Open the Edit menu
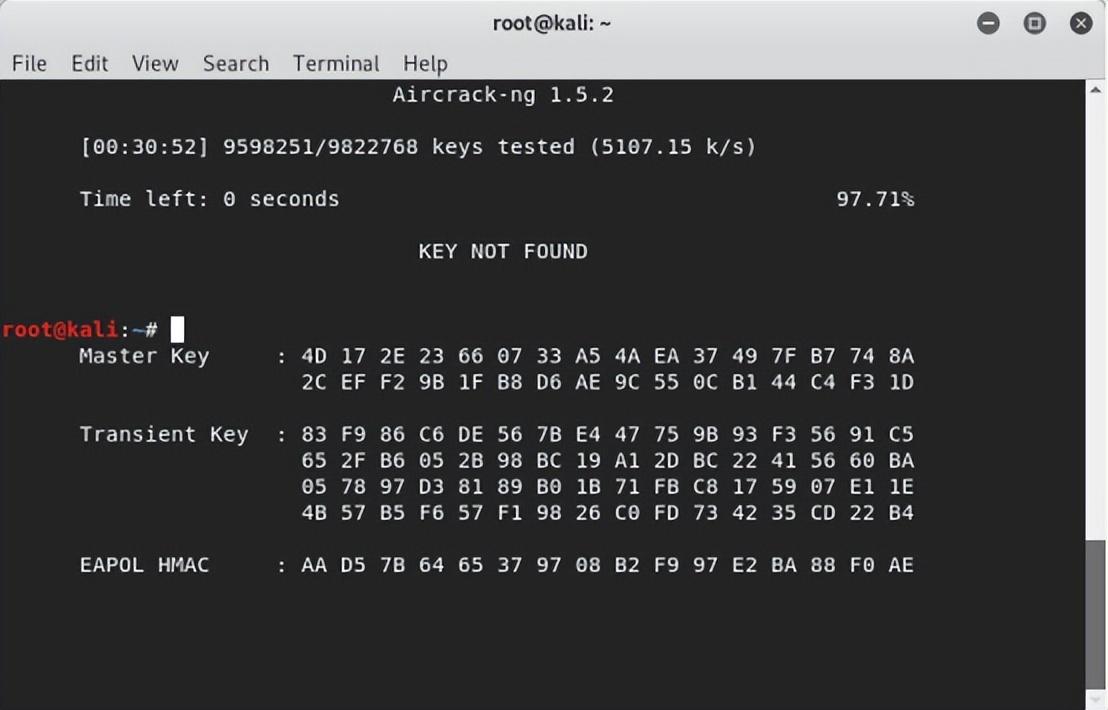This screenshot has height=710, width=1108. click(x=89, y=64)
